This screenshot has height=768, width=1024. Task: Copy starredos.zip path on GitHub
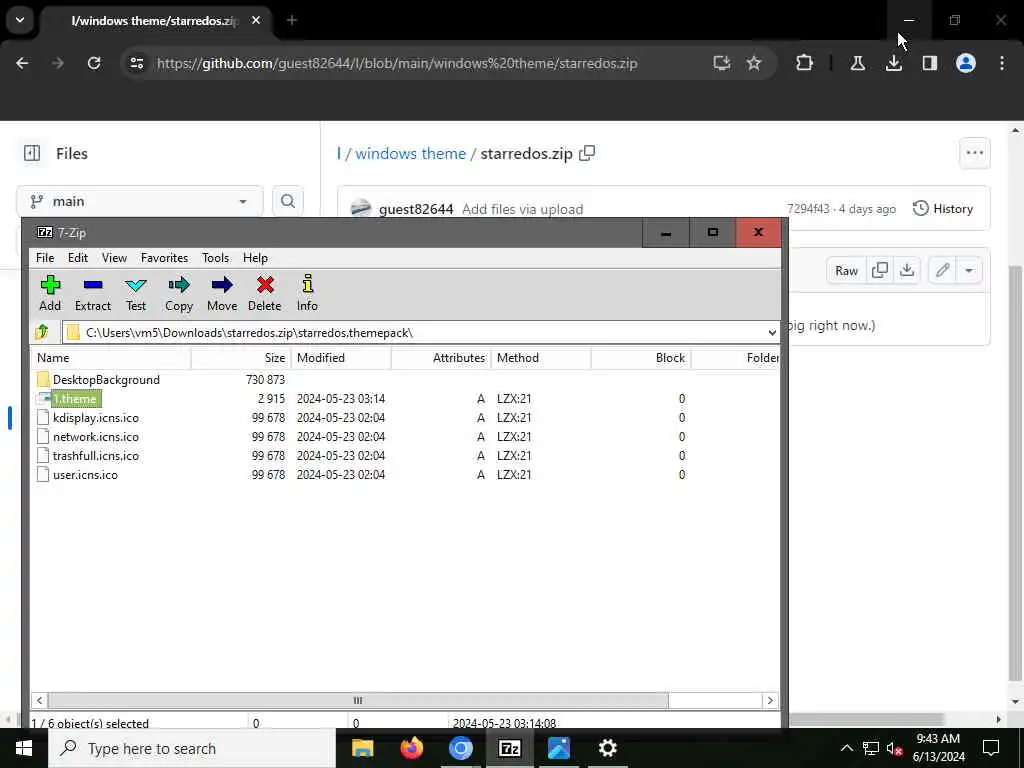point(587,153)
